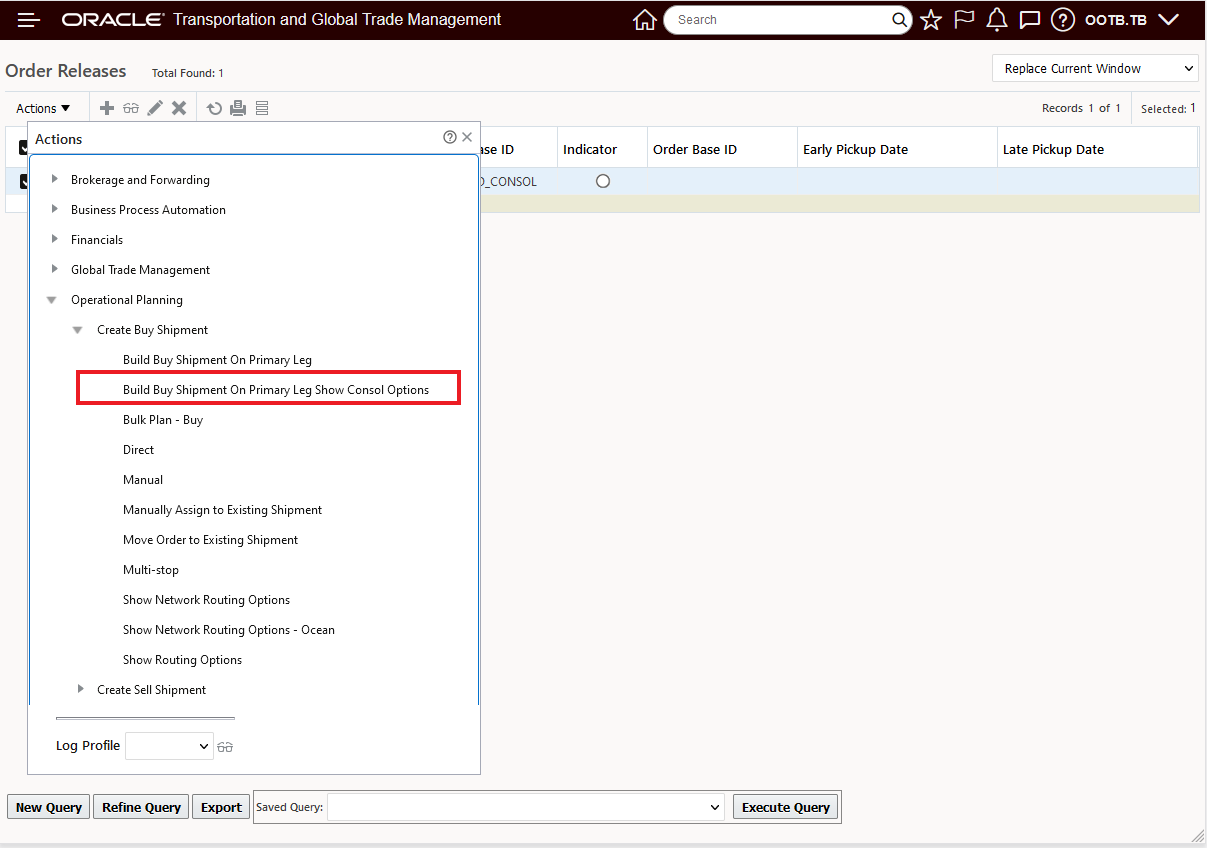Select Move Order to Existing Shipment
Image resolution: width=1207 pixels, height=848 pixels.
click(210, 540)
